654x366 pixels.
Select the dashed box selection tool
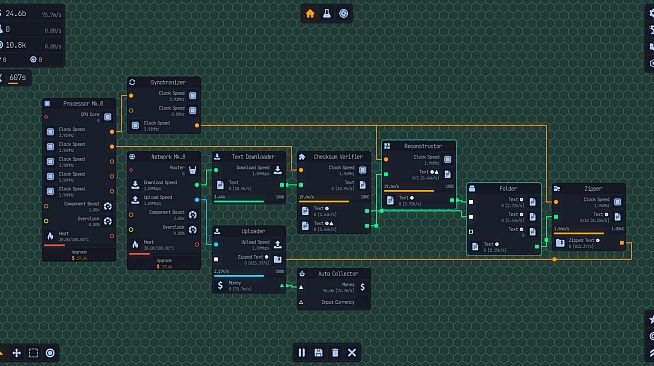[x=33, y=353]
